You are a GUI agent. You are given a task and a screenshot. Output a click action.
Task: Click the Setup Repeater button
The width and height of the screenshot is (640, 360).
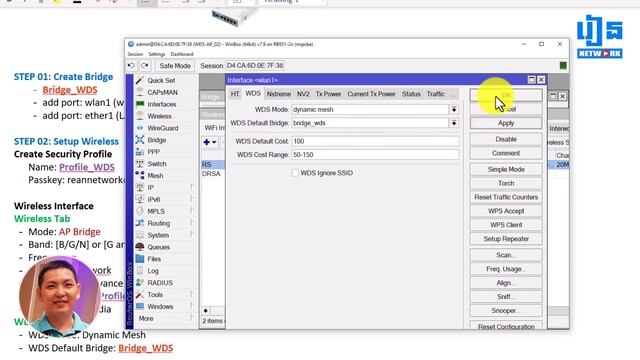pyautogui.click(x=506, y=239)
